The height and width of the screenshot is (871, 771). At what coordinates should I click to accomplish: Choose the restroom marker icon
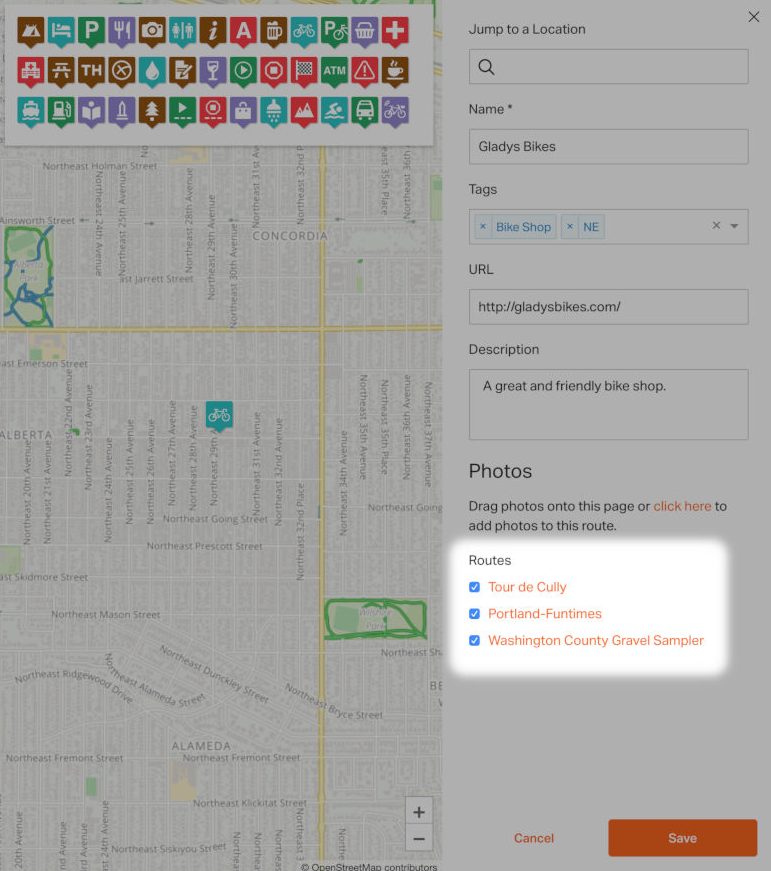point(182,31)
